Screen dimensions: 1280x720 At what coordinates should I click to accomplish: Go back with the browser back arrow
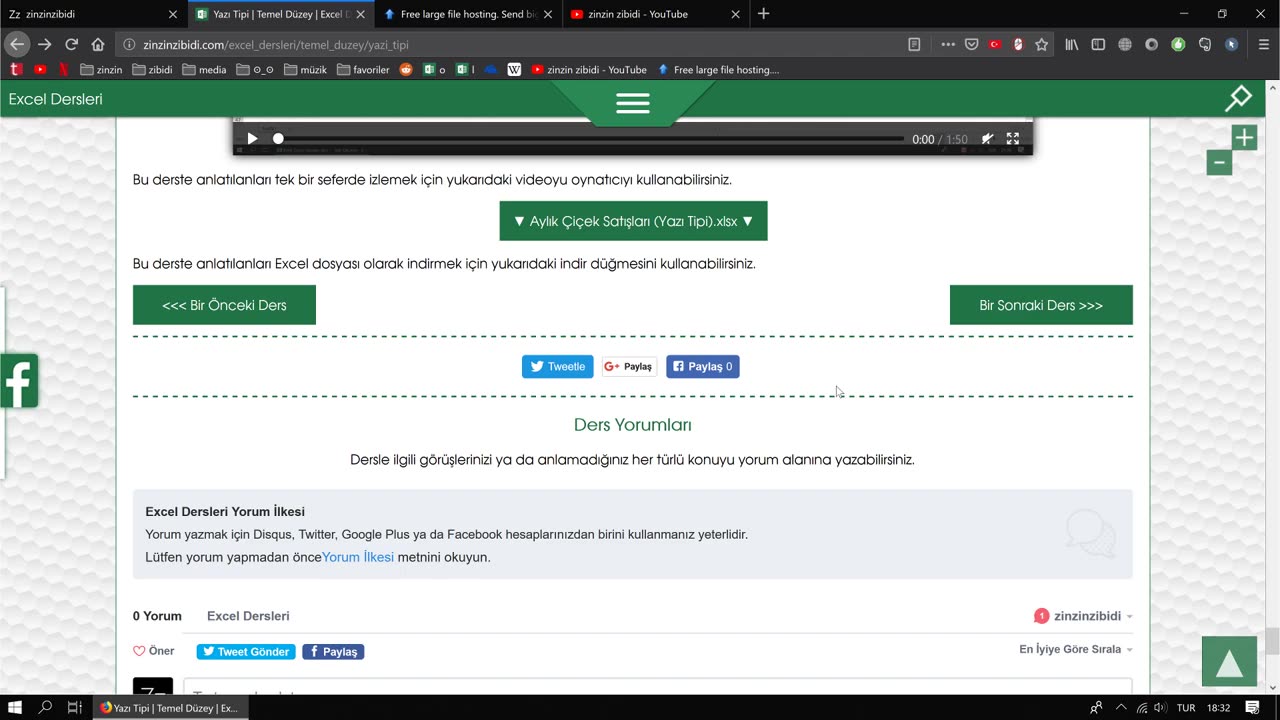(x=16, y=44)
